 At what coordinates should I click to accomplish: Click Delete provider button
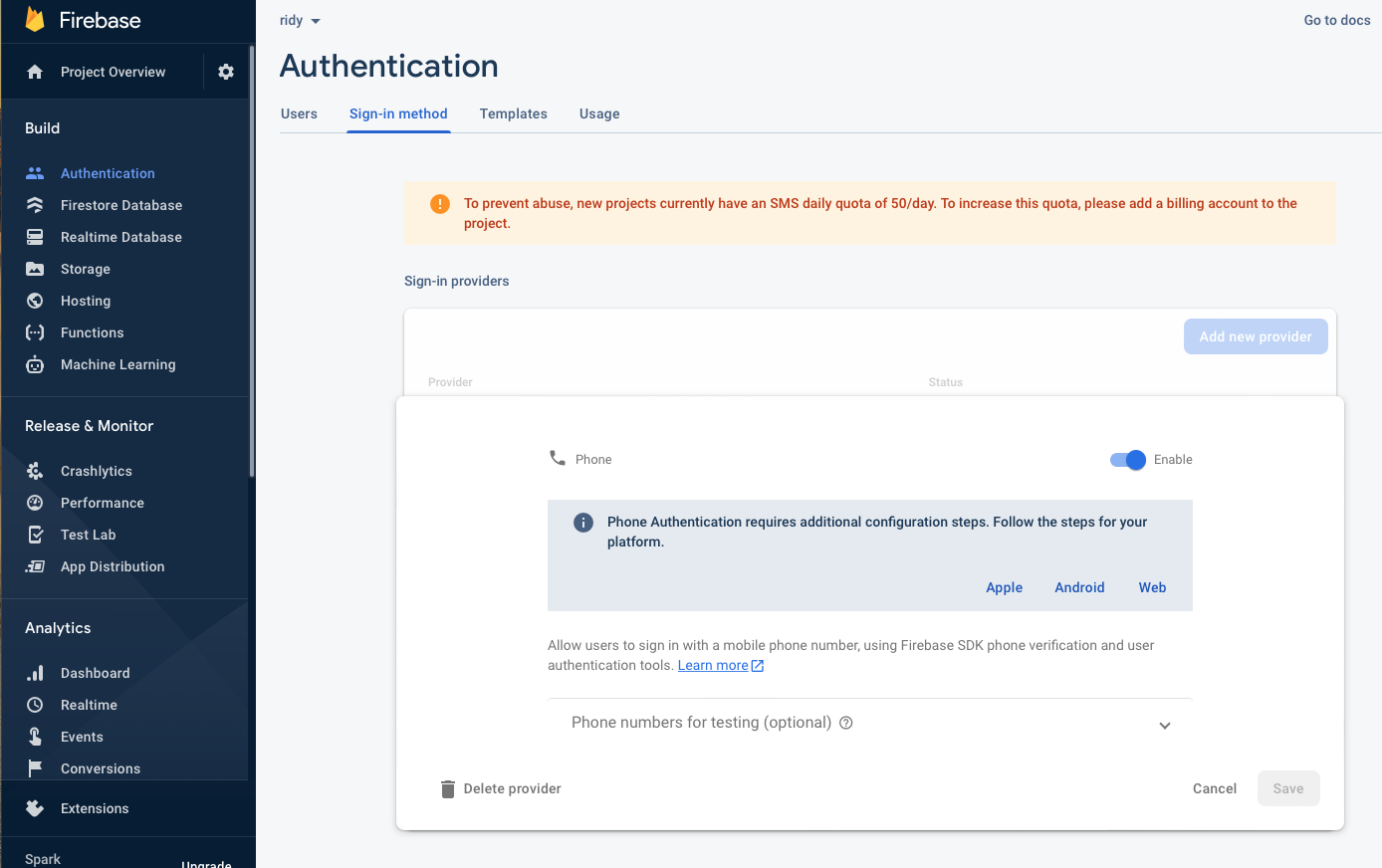pos(501,788)
